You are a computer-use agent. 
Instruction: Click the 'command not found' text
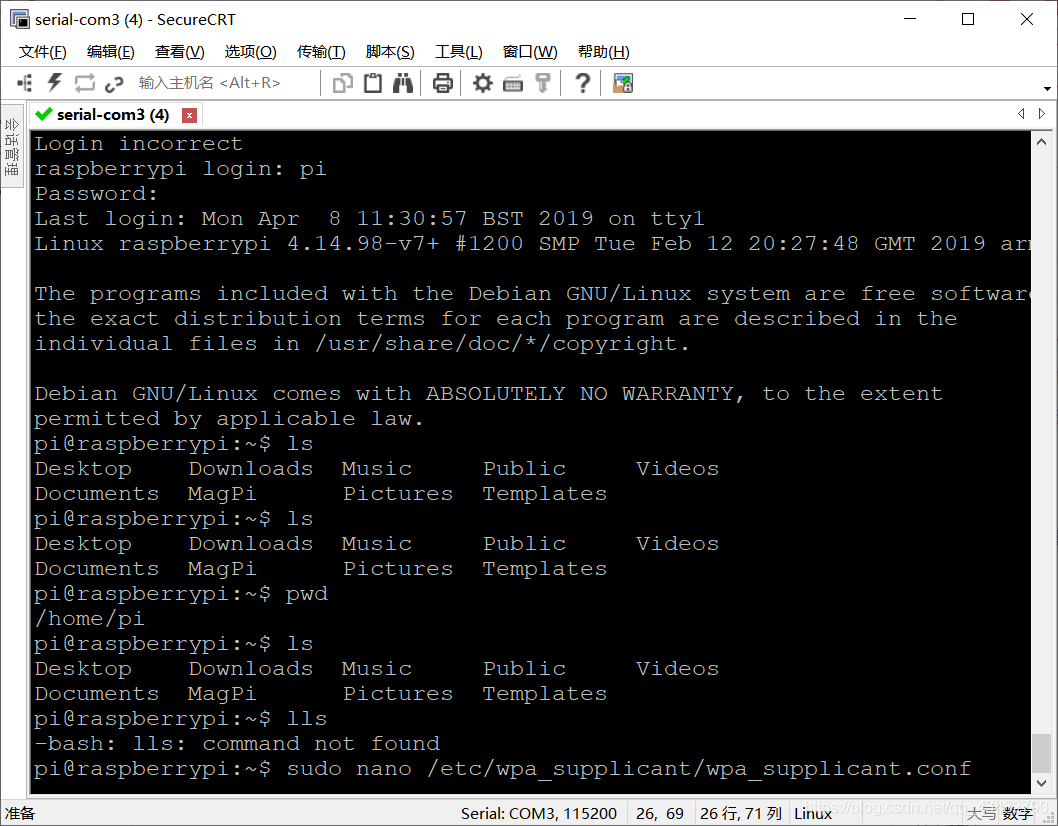321,744
